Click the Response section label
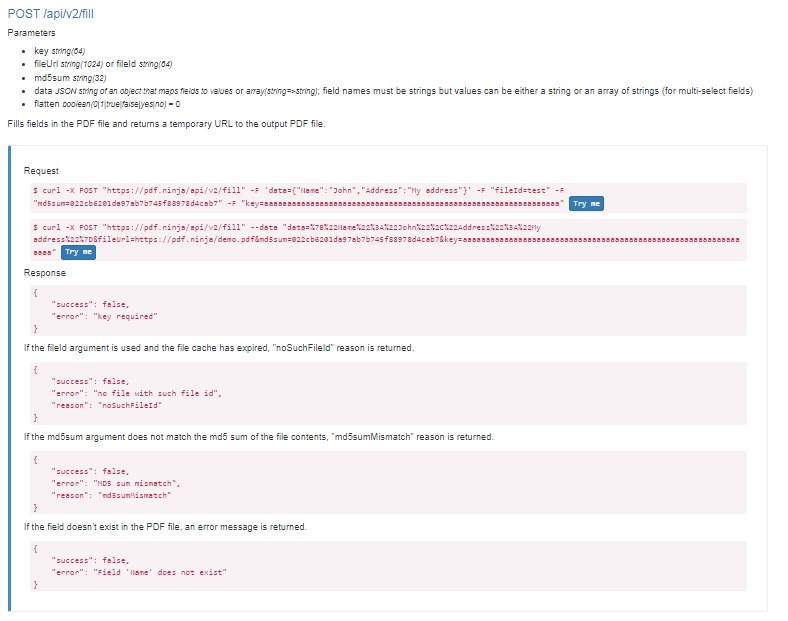 [x=45, y=273]
